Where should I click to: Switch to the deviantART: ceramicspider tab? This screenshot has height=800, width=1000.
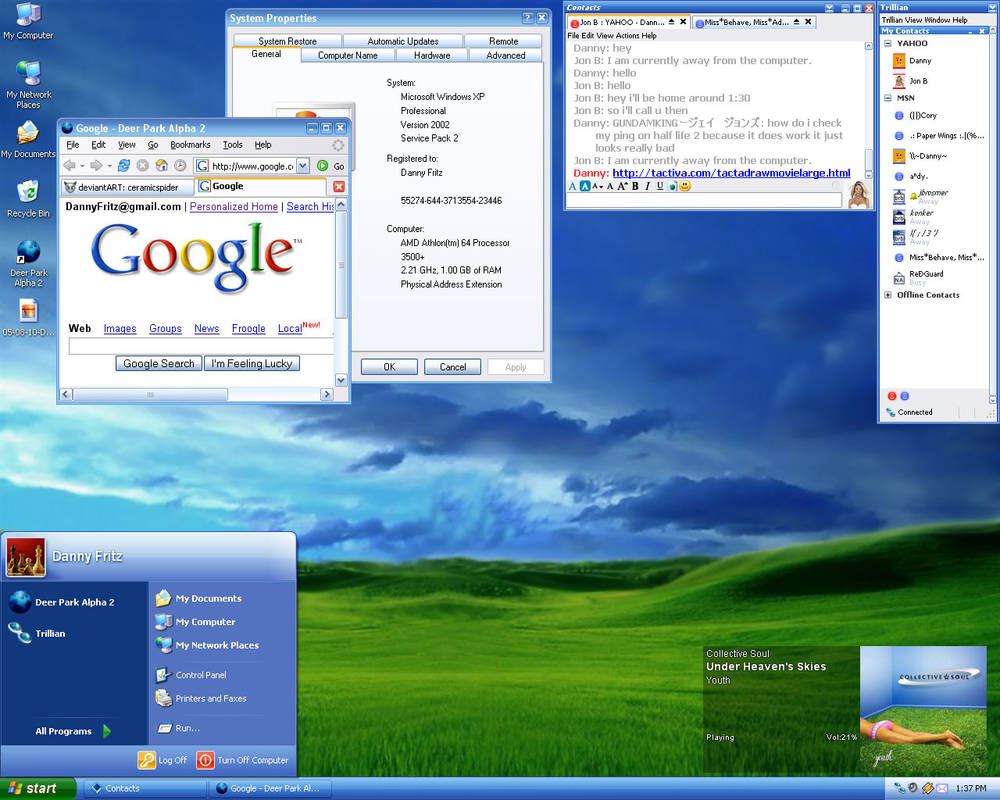click(128, 187)
